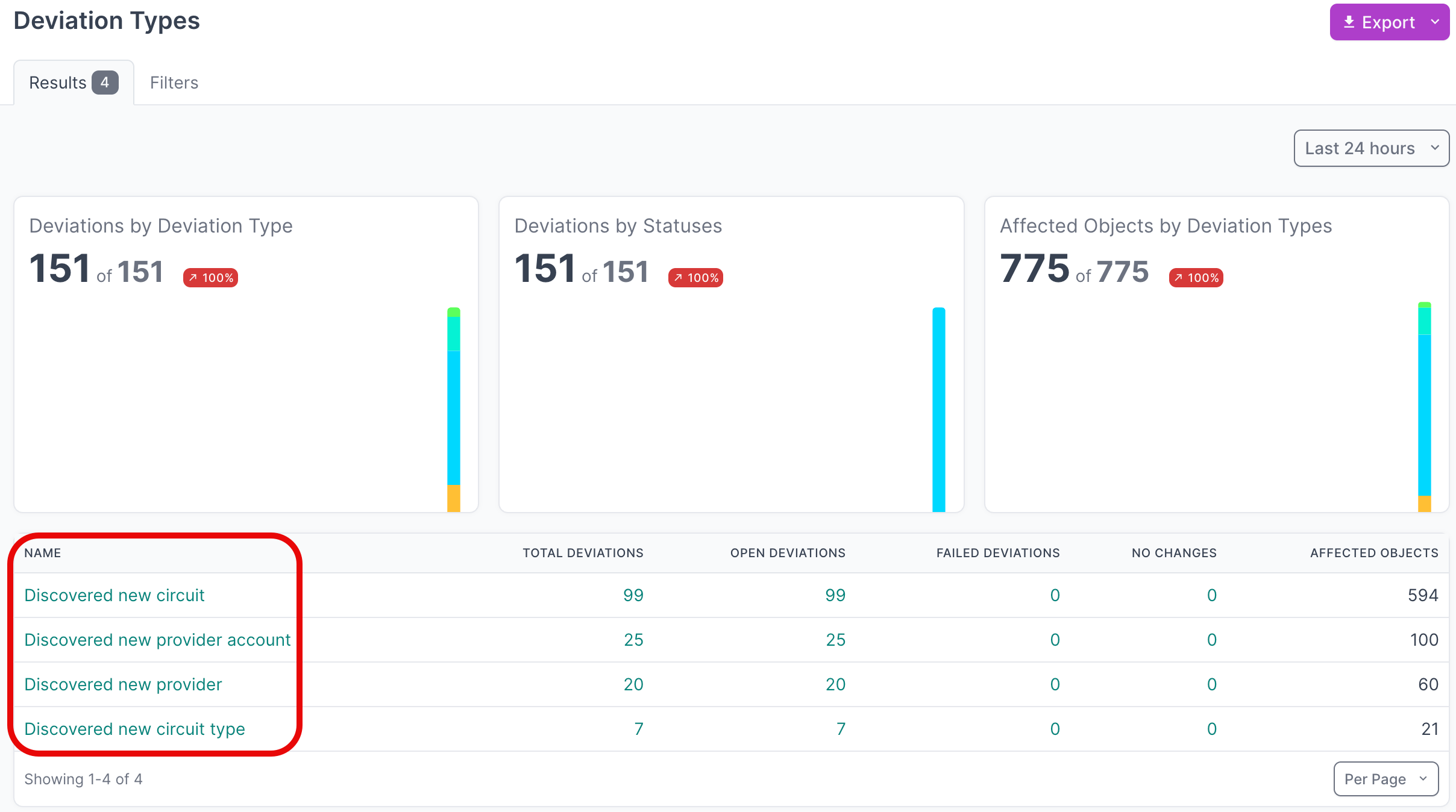1456x812 pixels.
Task: Open the Discovered new circuit type link
Action: (135, 729)
